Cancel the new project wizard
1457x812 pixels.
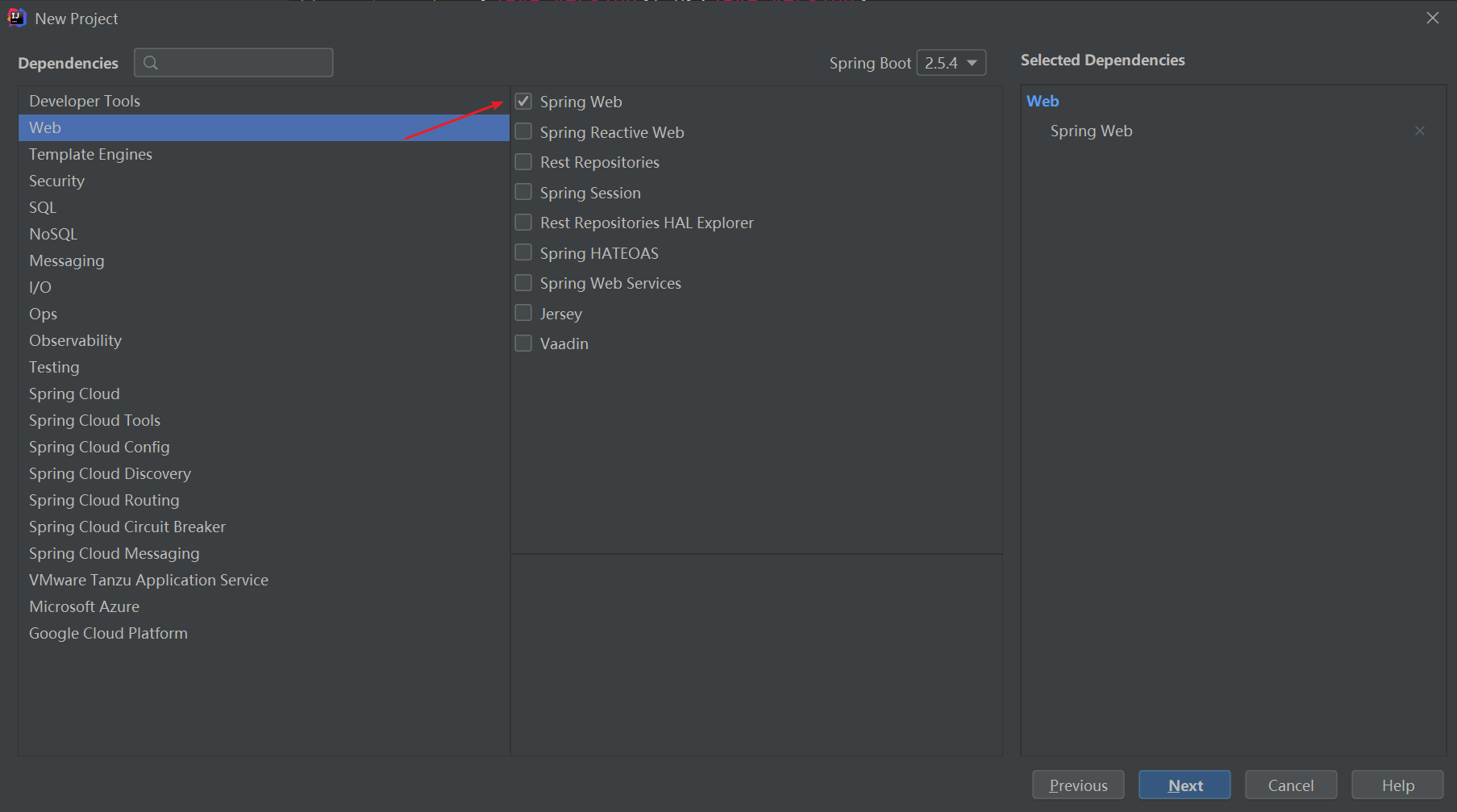1291,785
